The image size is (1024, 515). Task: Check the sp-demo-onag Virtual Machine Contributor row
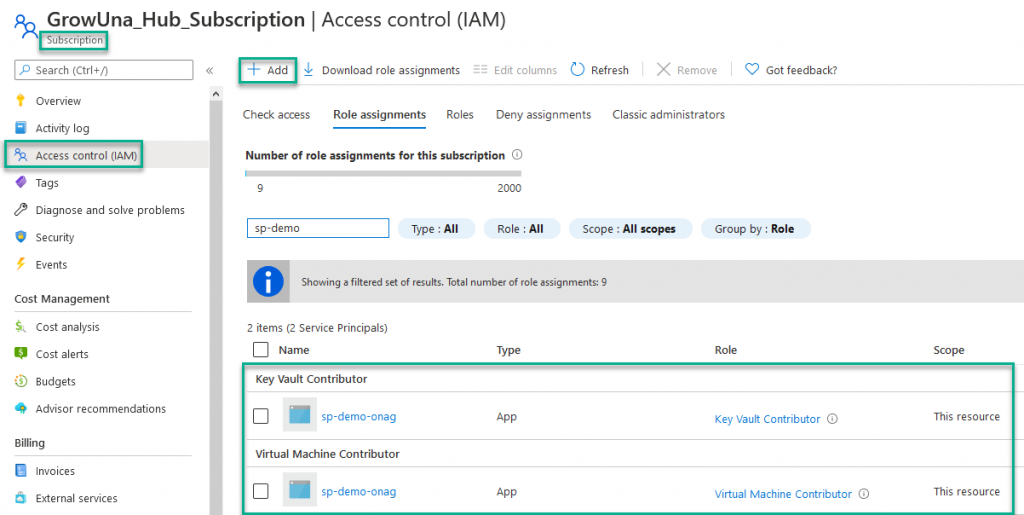click(x=261, y=491)
